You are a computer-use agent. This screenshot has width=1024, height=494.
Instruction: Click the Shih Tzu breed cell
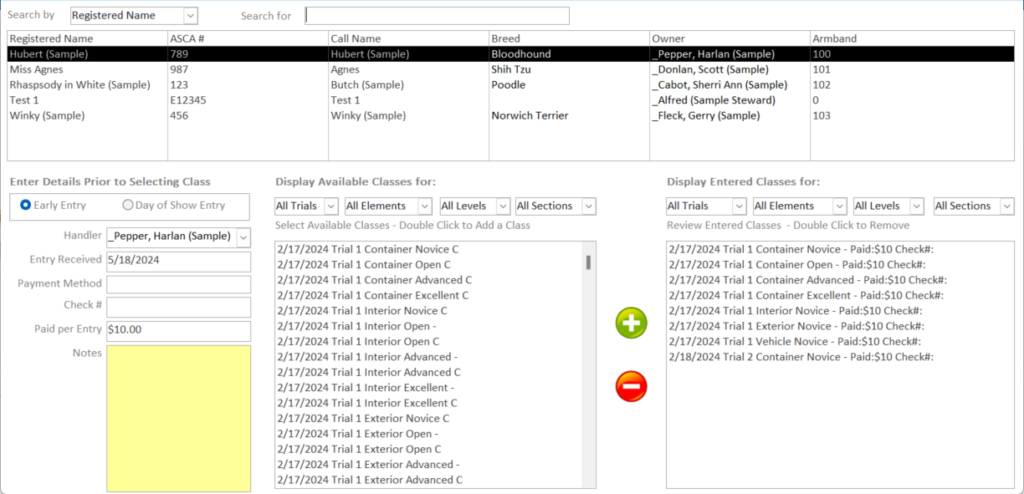tap(569, 69)
